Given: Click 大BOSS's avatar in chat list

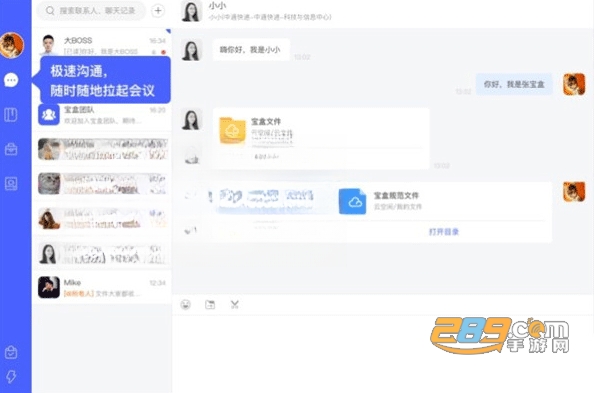Looking at the screenshot, I should coord(49,44).
